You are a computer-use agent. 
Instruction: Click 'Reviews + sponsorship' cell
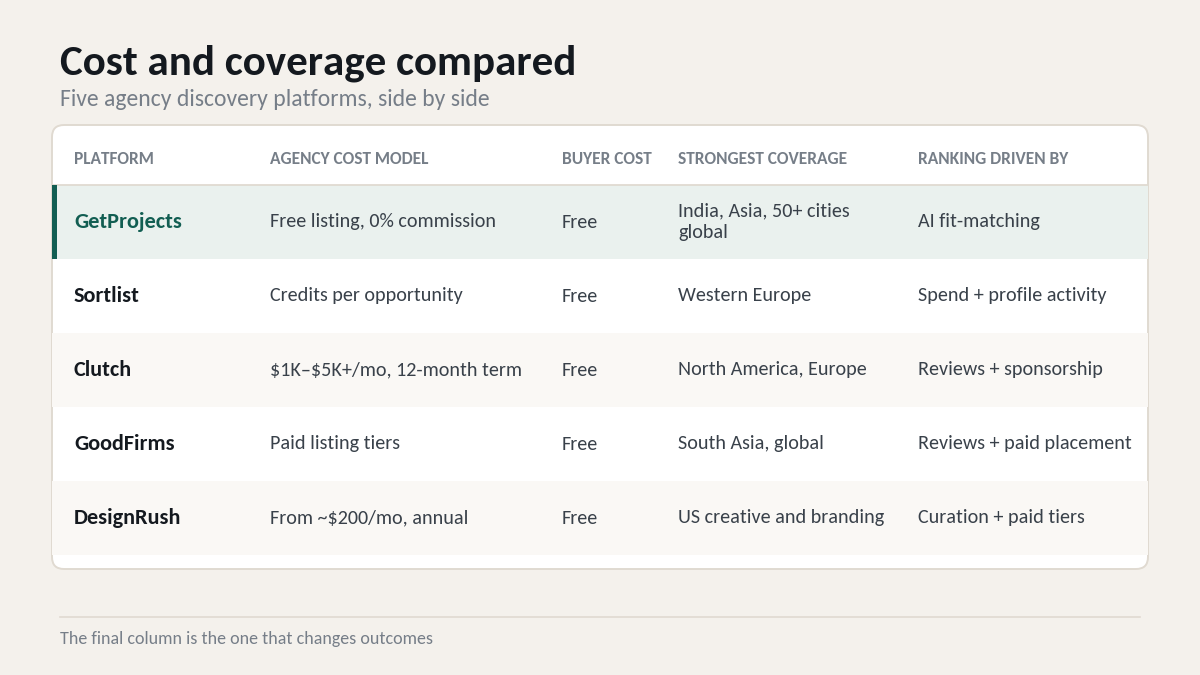tap(1010, 369)
